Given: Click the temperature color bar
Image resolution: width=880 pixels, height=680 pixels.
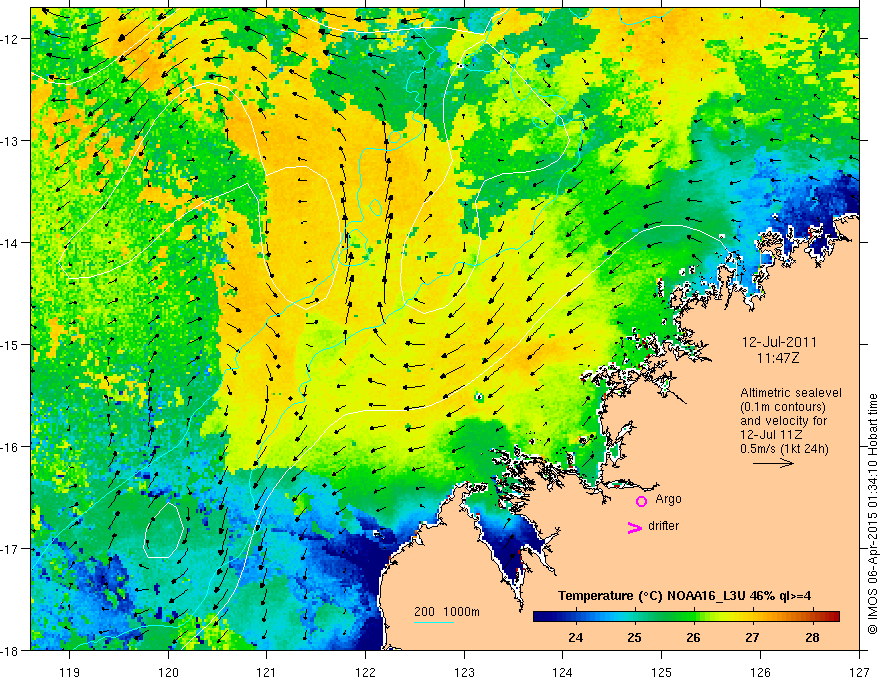Looking at the screenshot, I should tap(686, 616).
